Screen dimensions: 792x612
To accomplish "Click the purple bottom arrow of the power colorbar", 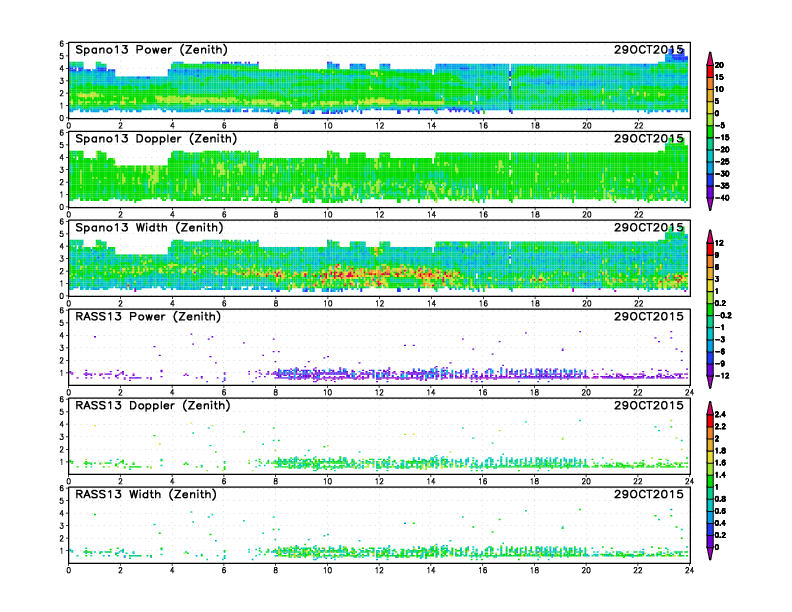I will [x=710, y=204].
